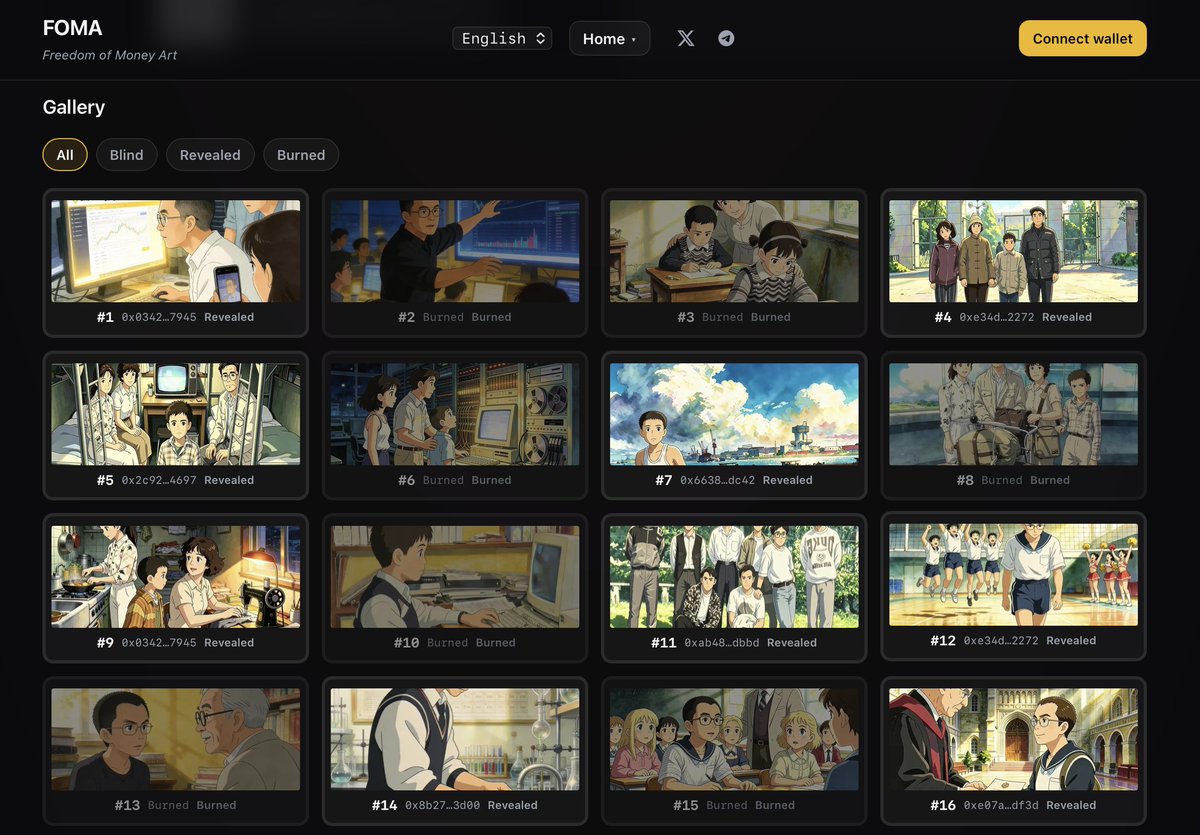Open artwork #15 thumbnail image
Viewport: 1200px width, 835px height.
click(734, 739)
